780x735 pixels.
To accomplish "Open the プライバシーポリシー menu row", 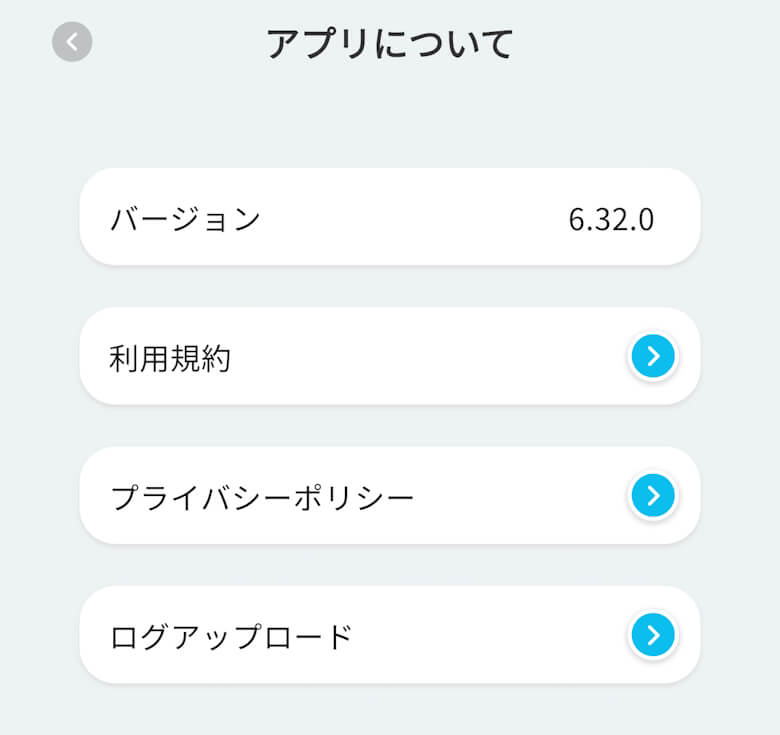I will coord(389,495).
